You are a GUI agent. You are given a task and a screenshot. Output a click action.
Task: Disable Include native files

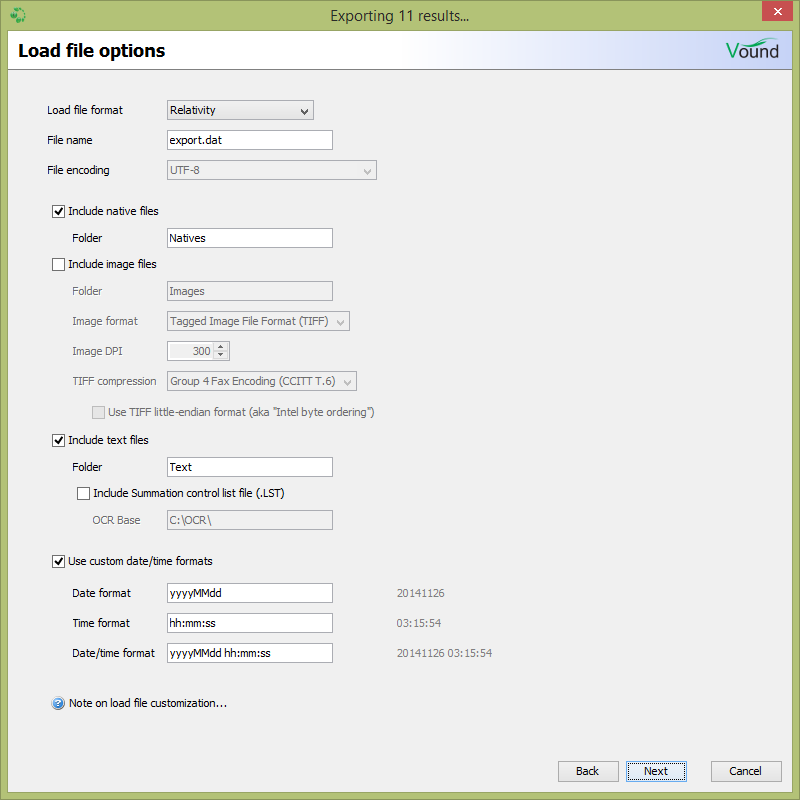click(58, 211)
